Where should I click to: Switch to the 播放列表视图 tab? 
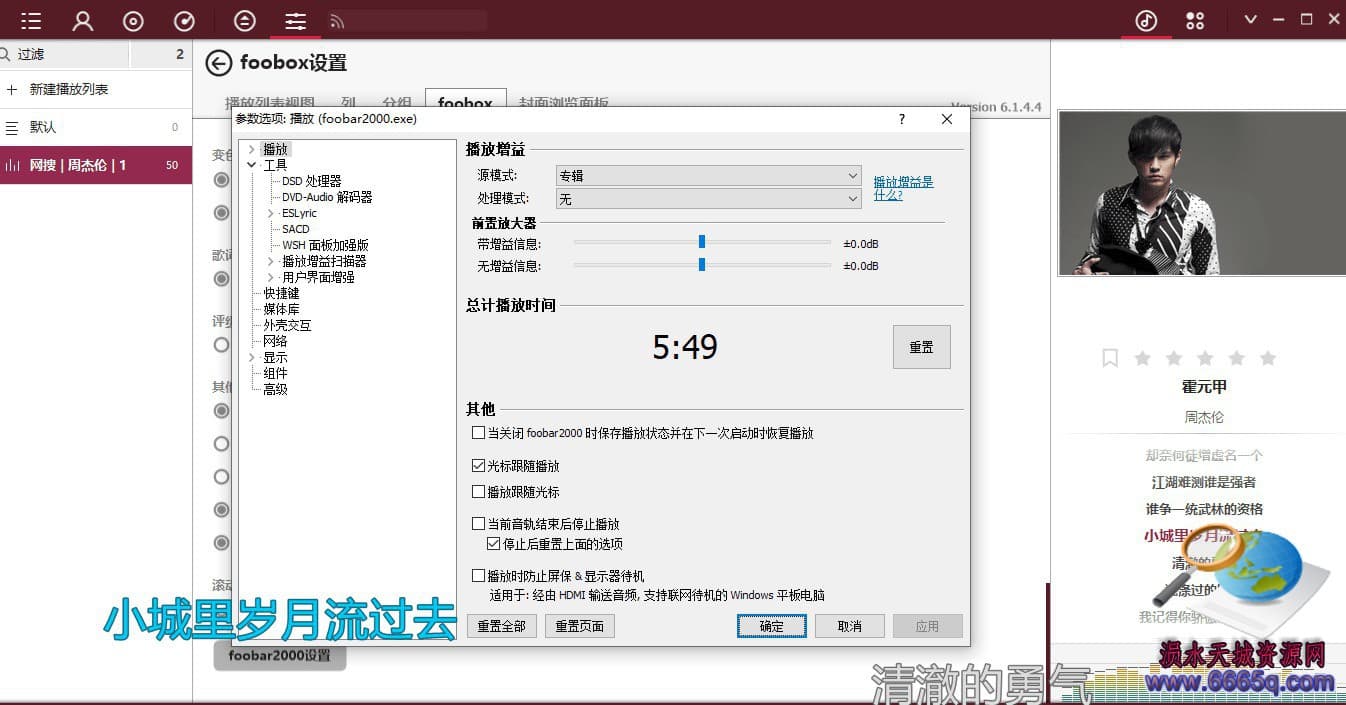pyautogui.click(x=270, y=102)
